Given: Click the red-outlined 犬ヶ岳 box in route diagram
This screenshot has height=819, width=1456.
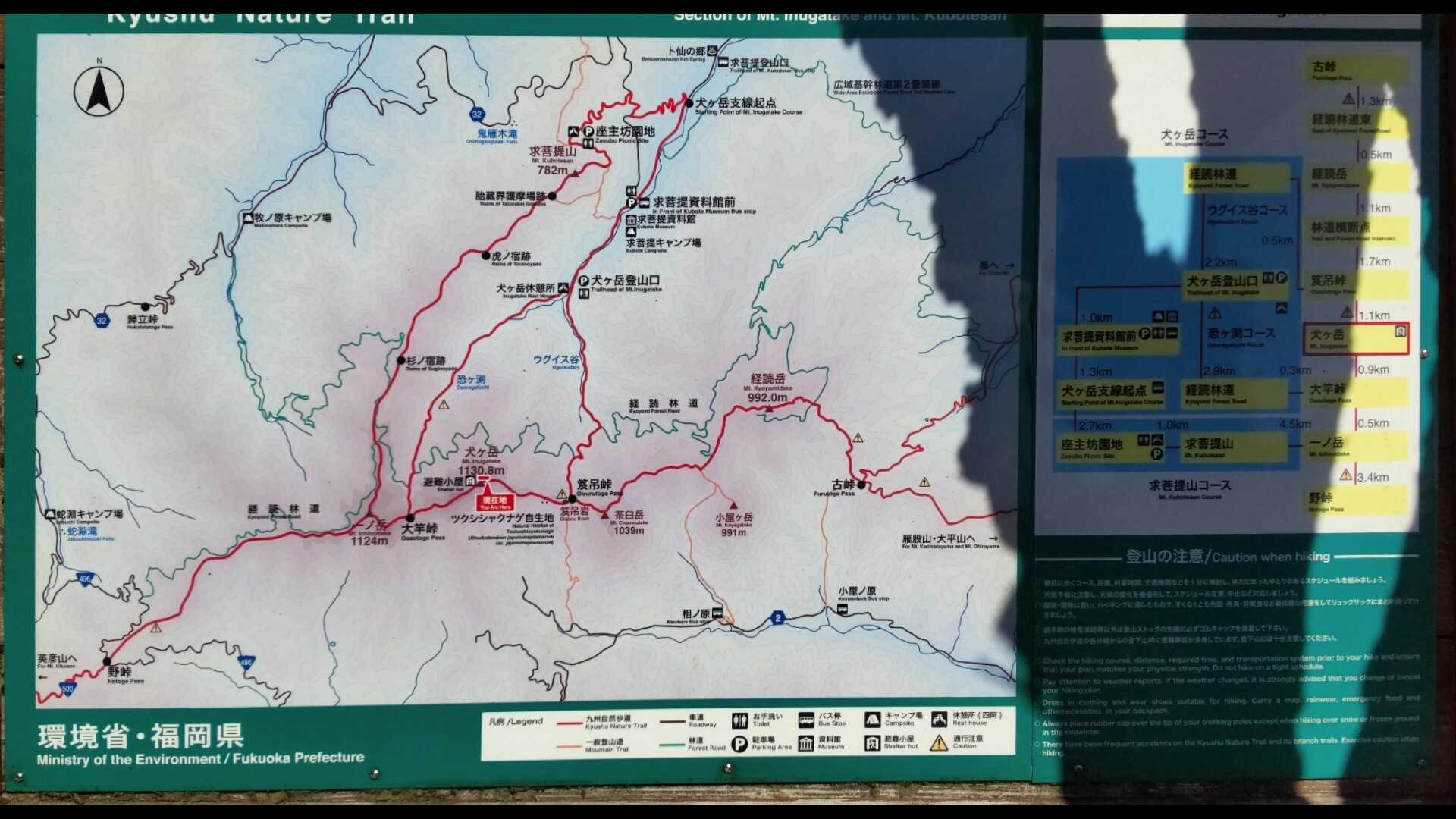Looking at the screenshot, I should coord(1355,338).
